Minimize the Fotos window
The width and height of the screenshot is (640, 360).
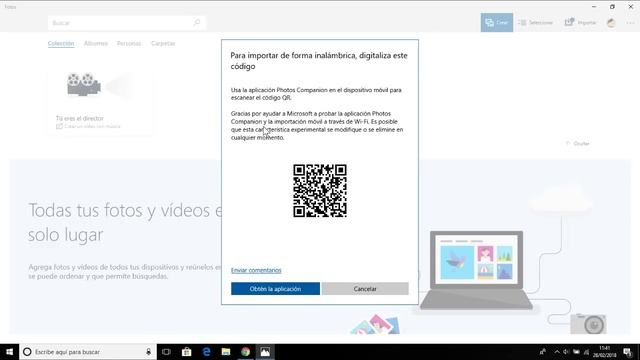pyautogui.click(x=594, y=7)
